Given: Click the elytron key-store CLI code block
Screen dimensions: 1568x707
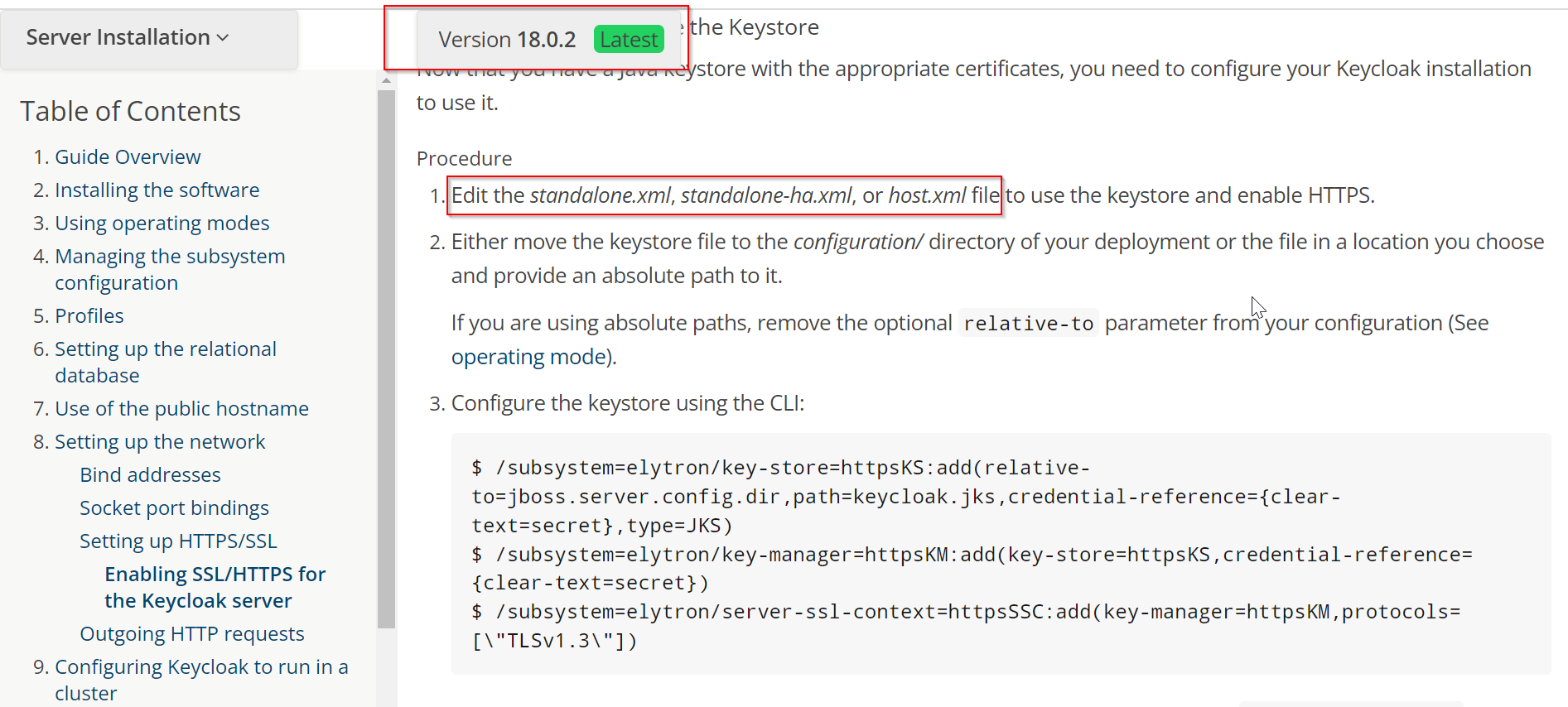Looking at the screenshot, I should 1001,554.
